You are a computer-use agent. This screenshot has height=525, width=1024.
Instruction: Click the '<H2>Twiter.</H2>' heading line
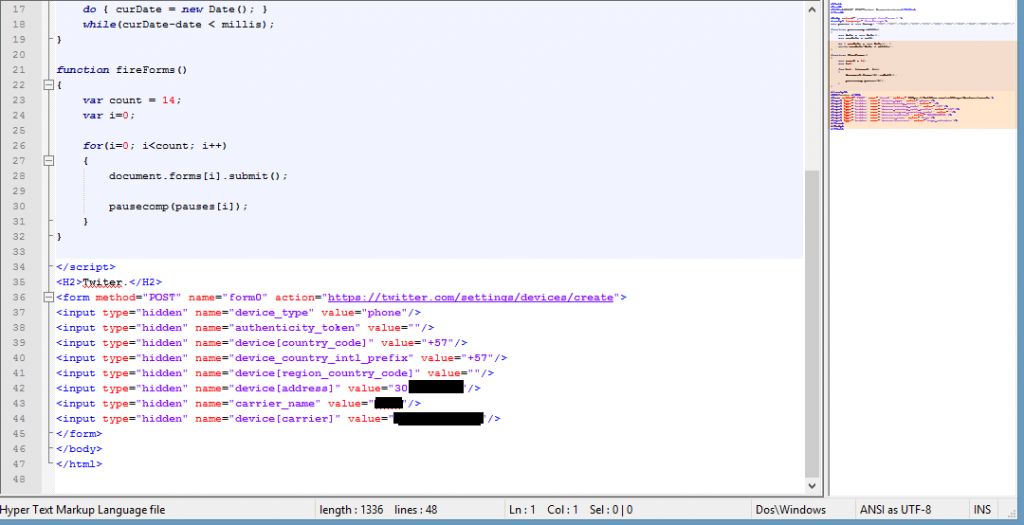(x=109, y=282)
